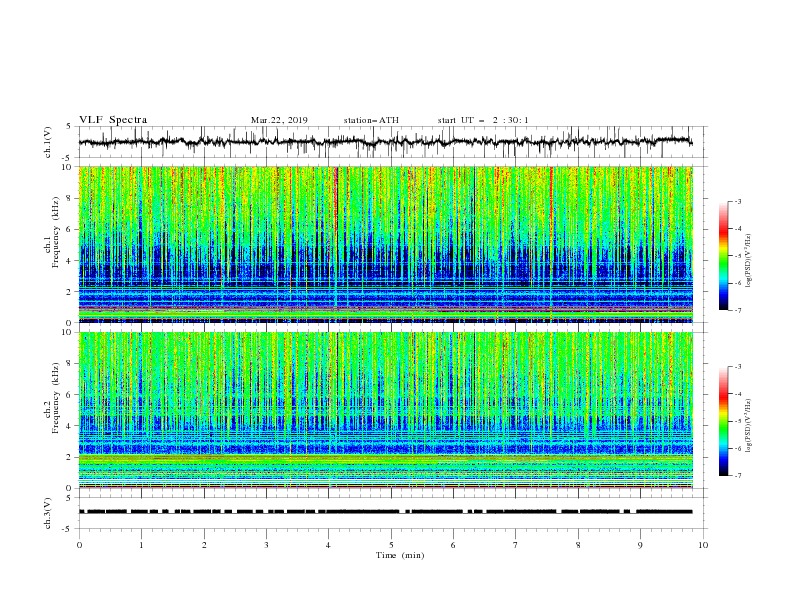Click the "-3" tick on ch.1 colorbar
The width and height of the screenshot is (792, 612).
[x=737, y=201]
